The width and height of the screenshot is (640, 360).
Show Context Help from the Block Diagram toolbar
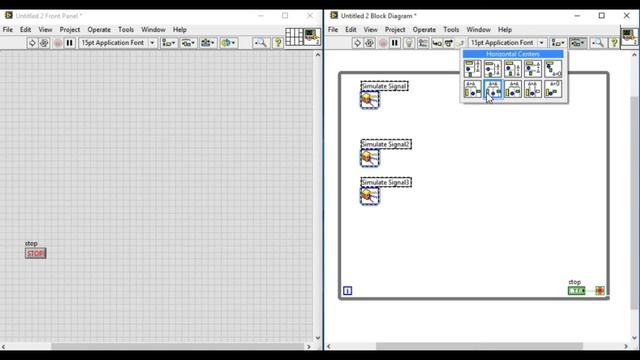[614, 43]
